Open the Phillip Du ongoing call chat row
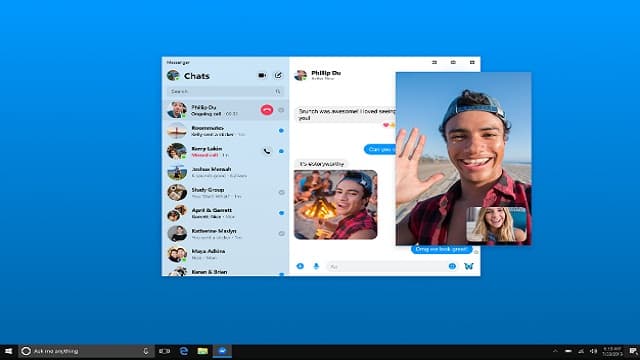The height and width of the screenshot is (360, 640). 225,110
